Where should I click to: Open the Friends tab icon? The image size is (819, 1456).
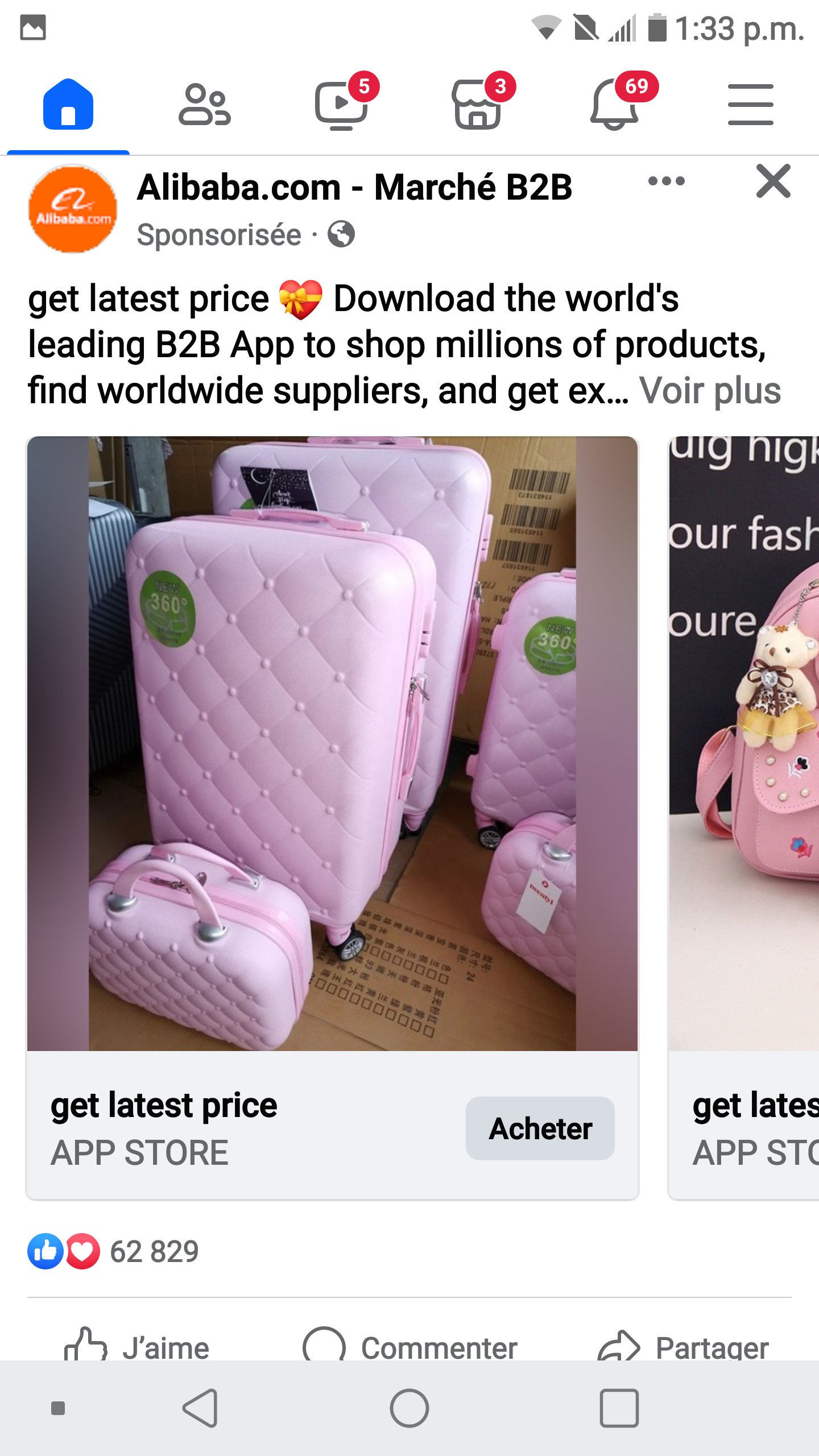(205, 105)
